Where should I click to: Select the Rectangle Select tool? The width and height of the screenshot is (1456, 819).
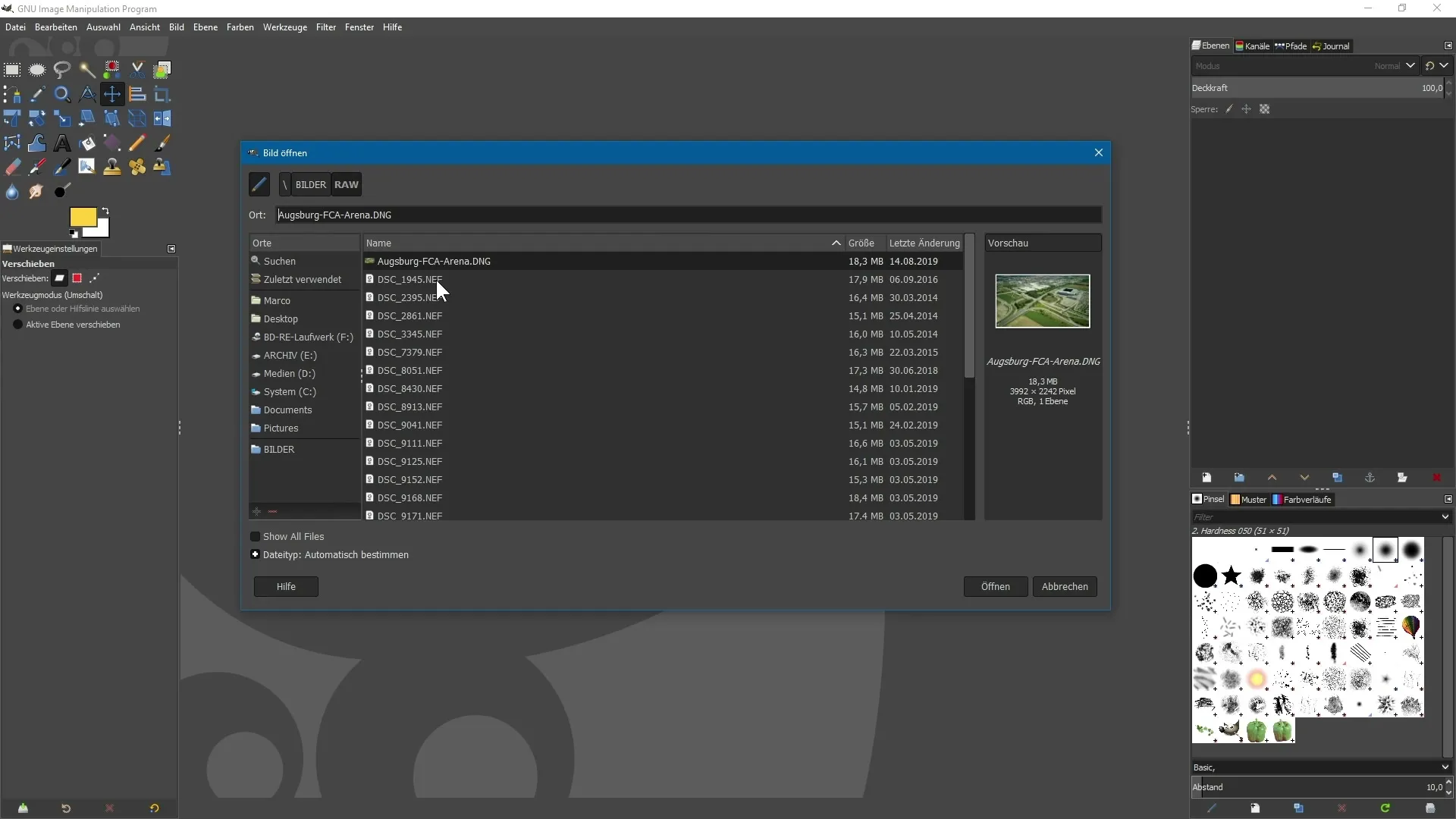[12, 70]
